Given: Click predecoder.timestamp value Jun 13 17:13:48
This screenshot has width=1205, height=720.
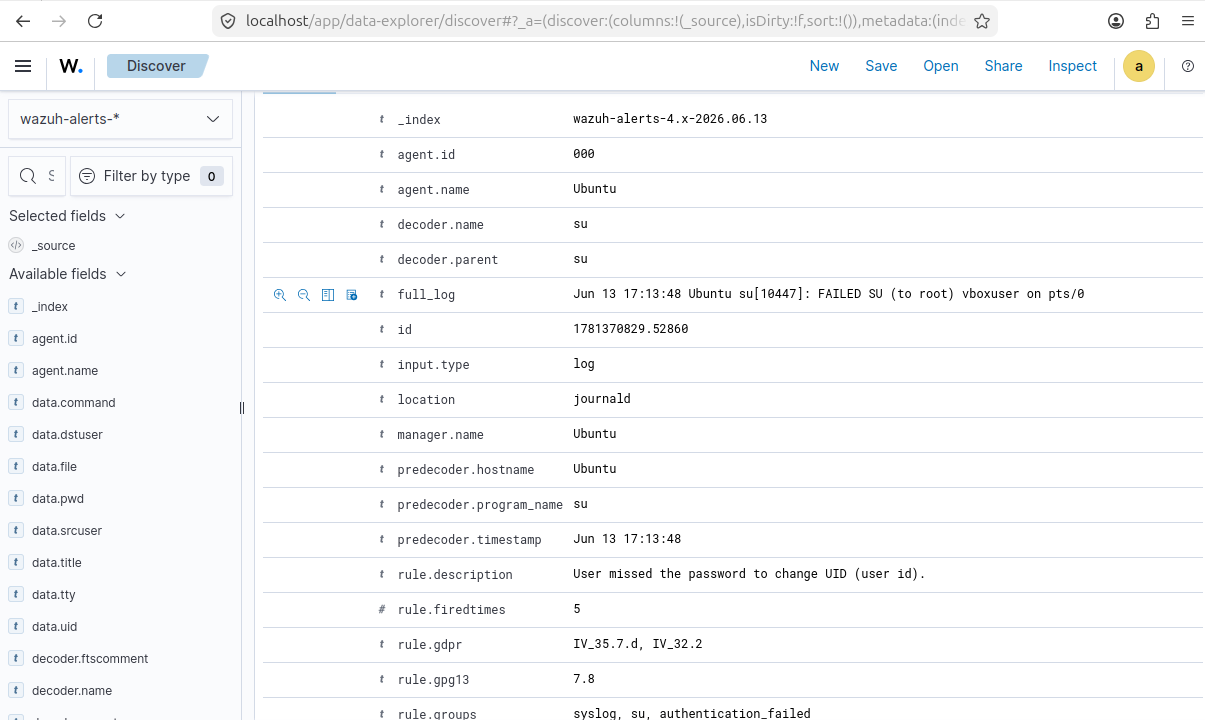Looking at the screenshot, I should [x=627, y=539].
